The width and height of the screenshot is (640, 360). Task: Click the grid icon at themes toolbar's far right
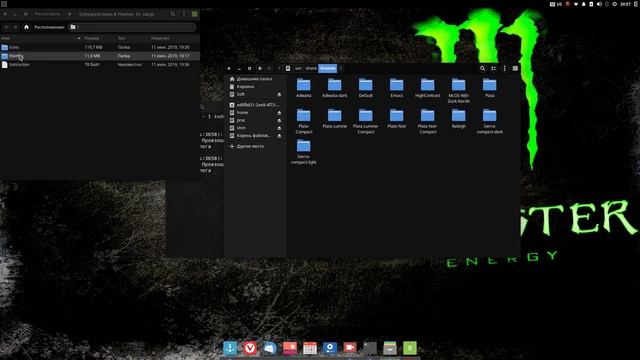point(515,69)
